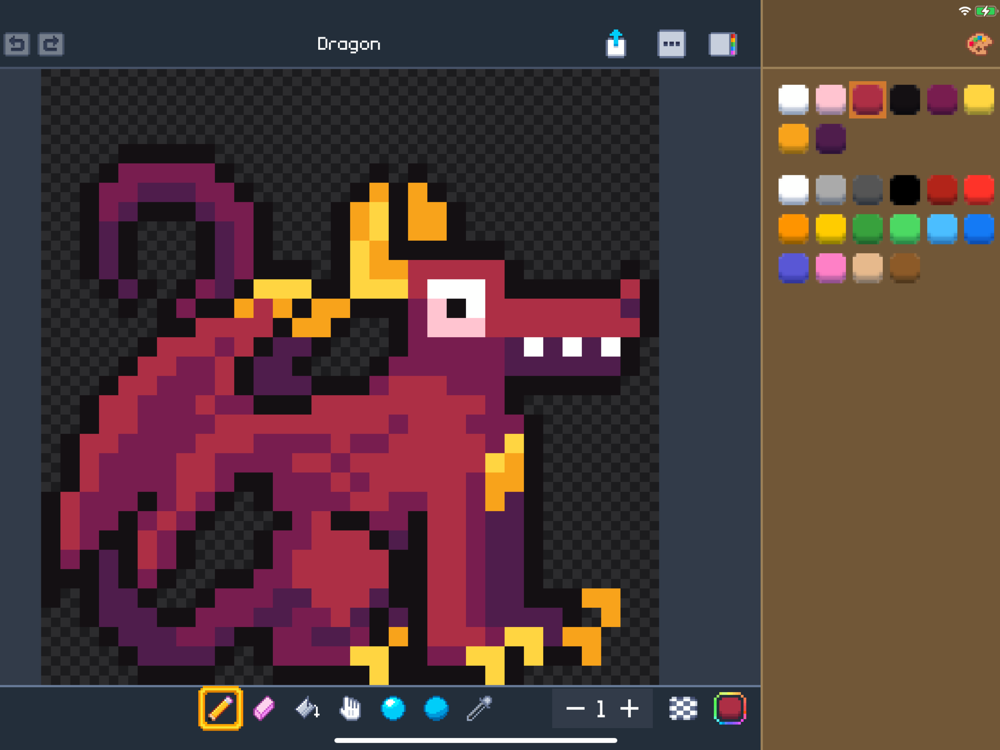Select the pink Eraser tool
Viewport: 1000px width, 750px height.
pos(264,709)
